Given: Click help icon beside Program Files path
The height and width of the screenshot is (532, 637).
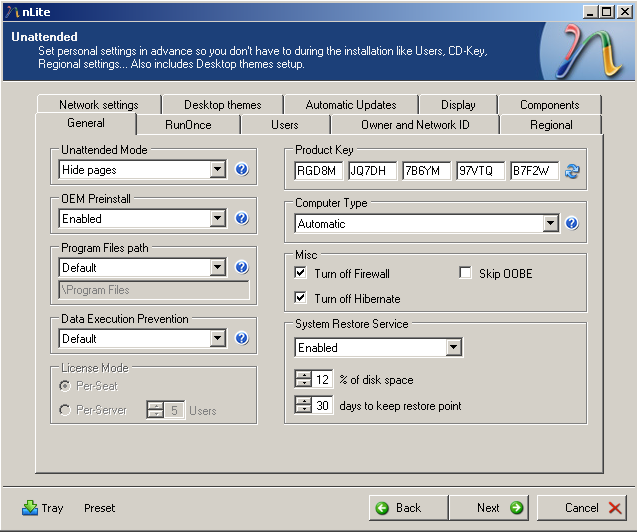Looking at the screenshot, I should coord(242,267).
